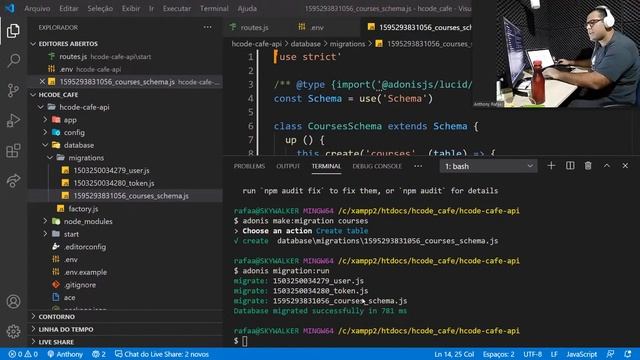Viewport: 640px width, 360px height.
Task: Split the terminal panel
Action: tap(570, 166)
